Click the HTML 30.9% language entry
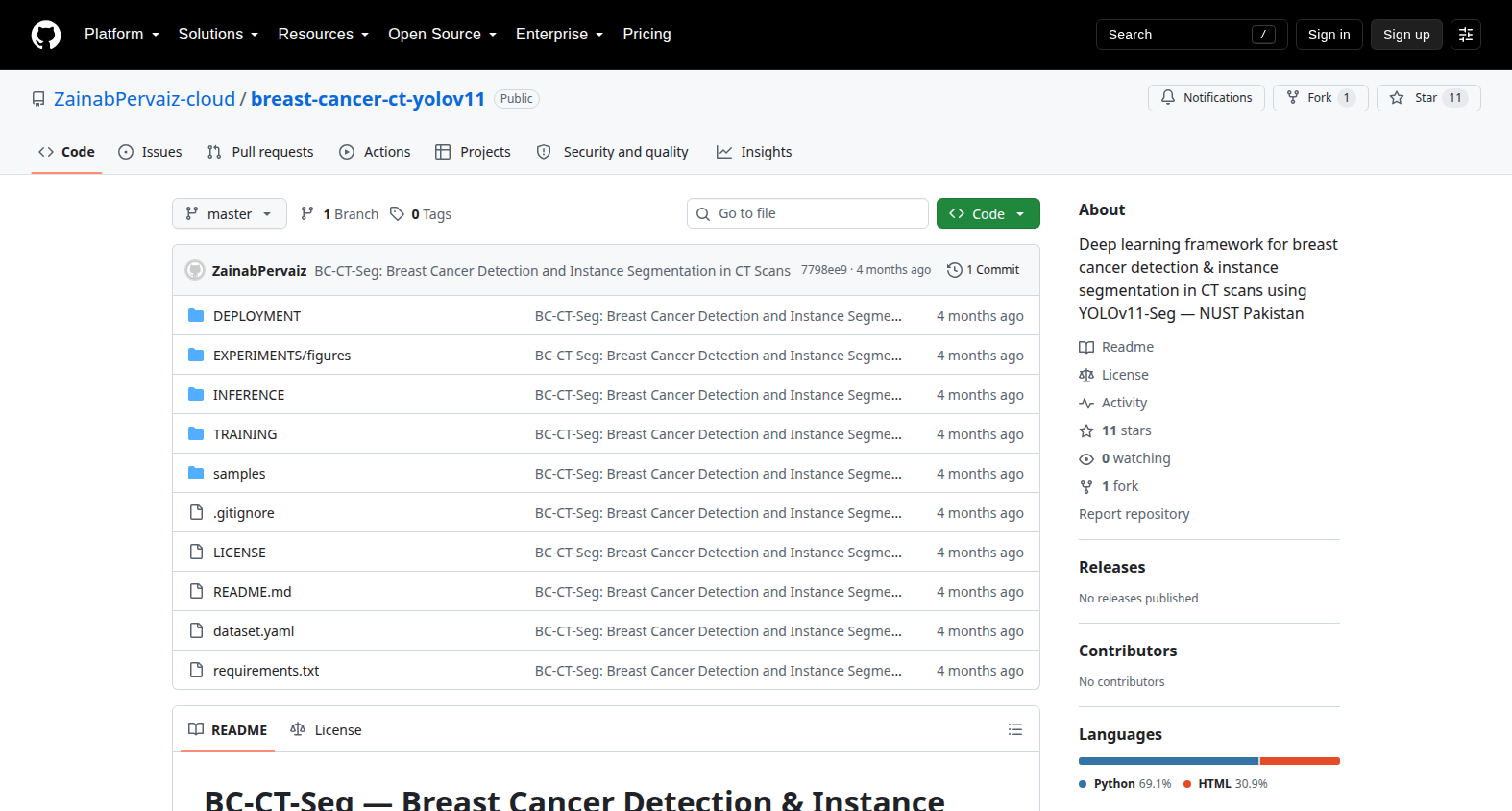Viewport: 1512px width, 811px height. click(x=1226, y=784)
